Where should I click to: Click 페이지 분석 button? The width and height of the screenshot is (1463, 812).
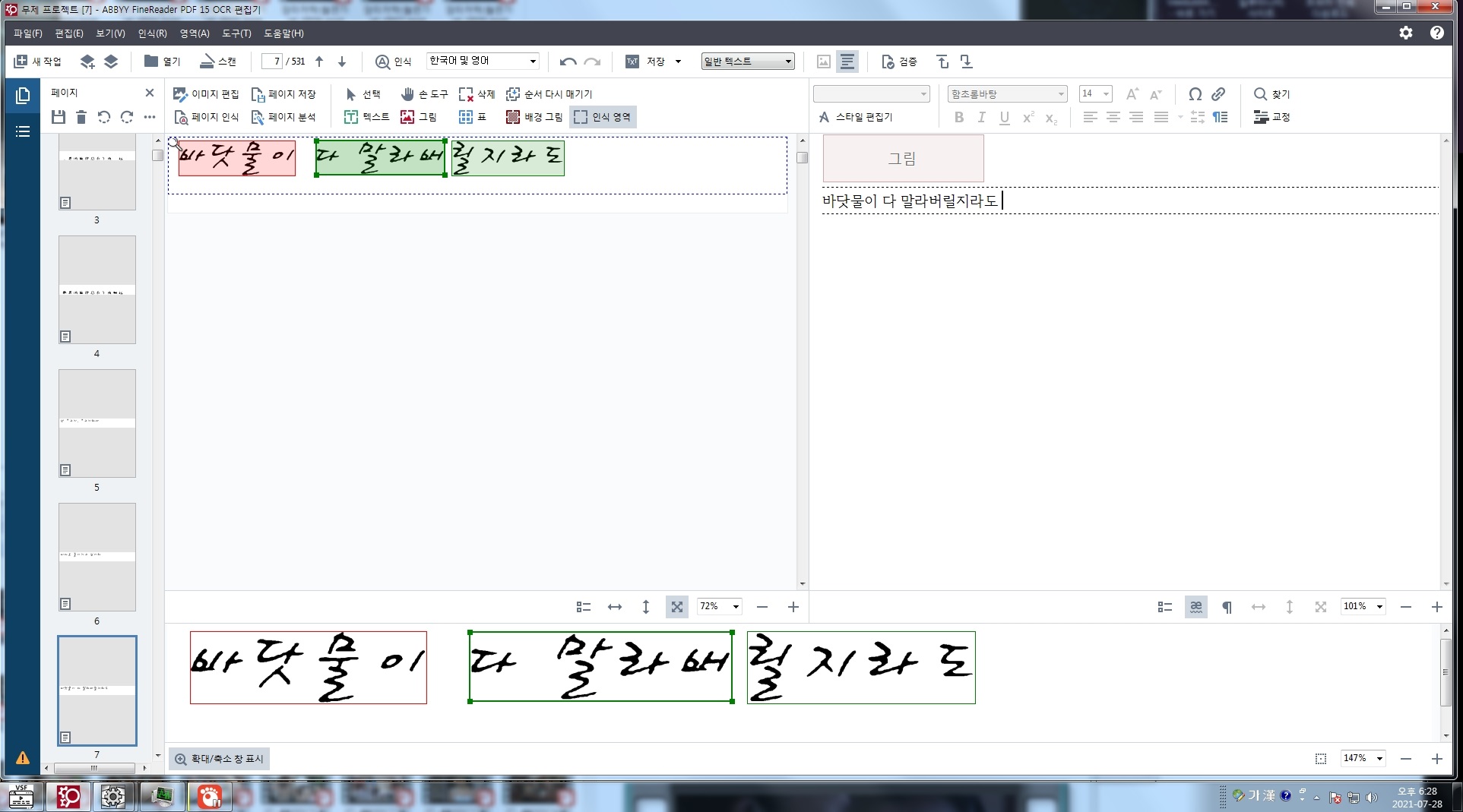point(283,117)
